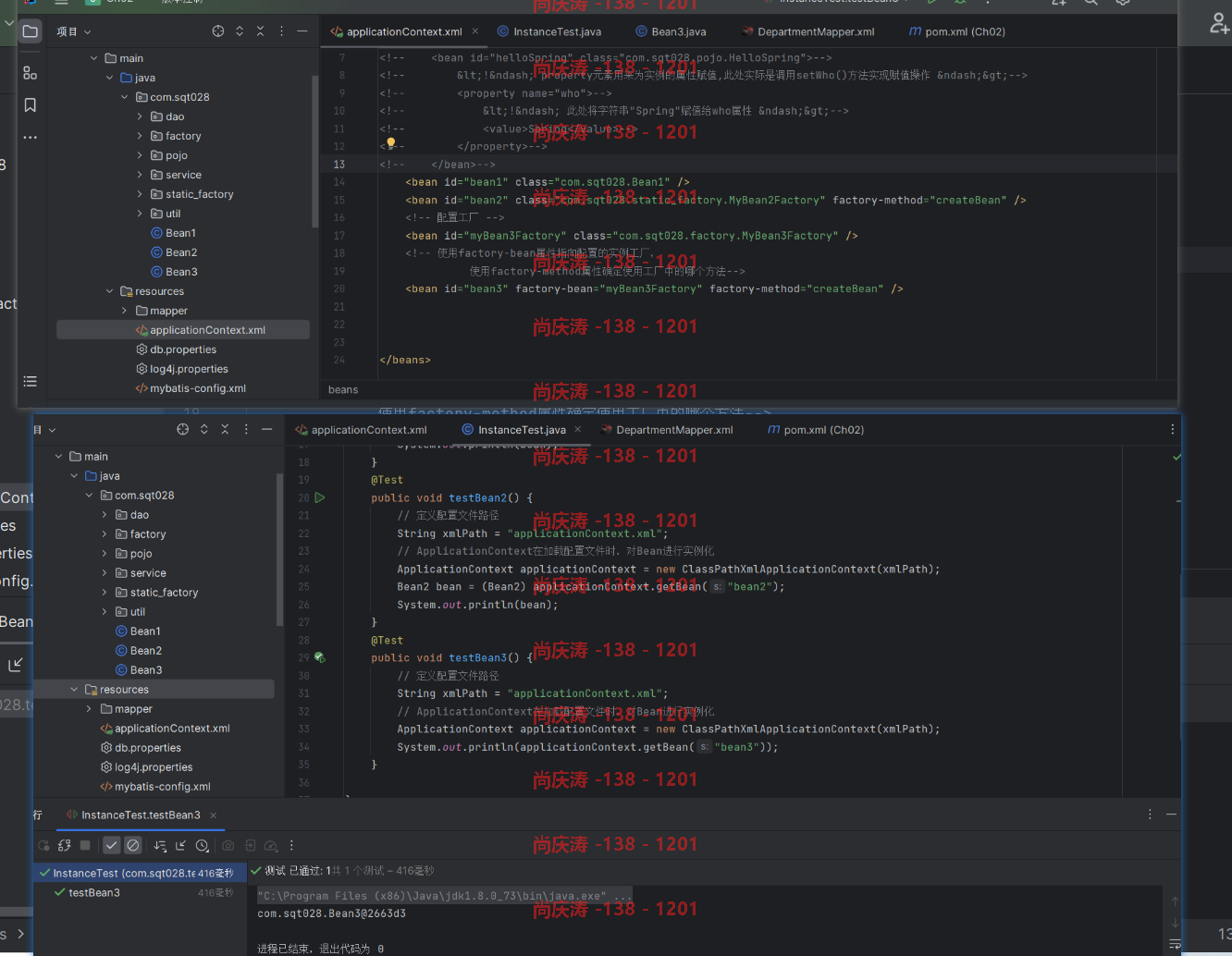
Task: Click select opened file icon, lower project panel
Action: tap(183, 429)
